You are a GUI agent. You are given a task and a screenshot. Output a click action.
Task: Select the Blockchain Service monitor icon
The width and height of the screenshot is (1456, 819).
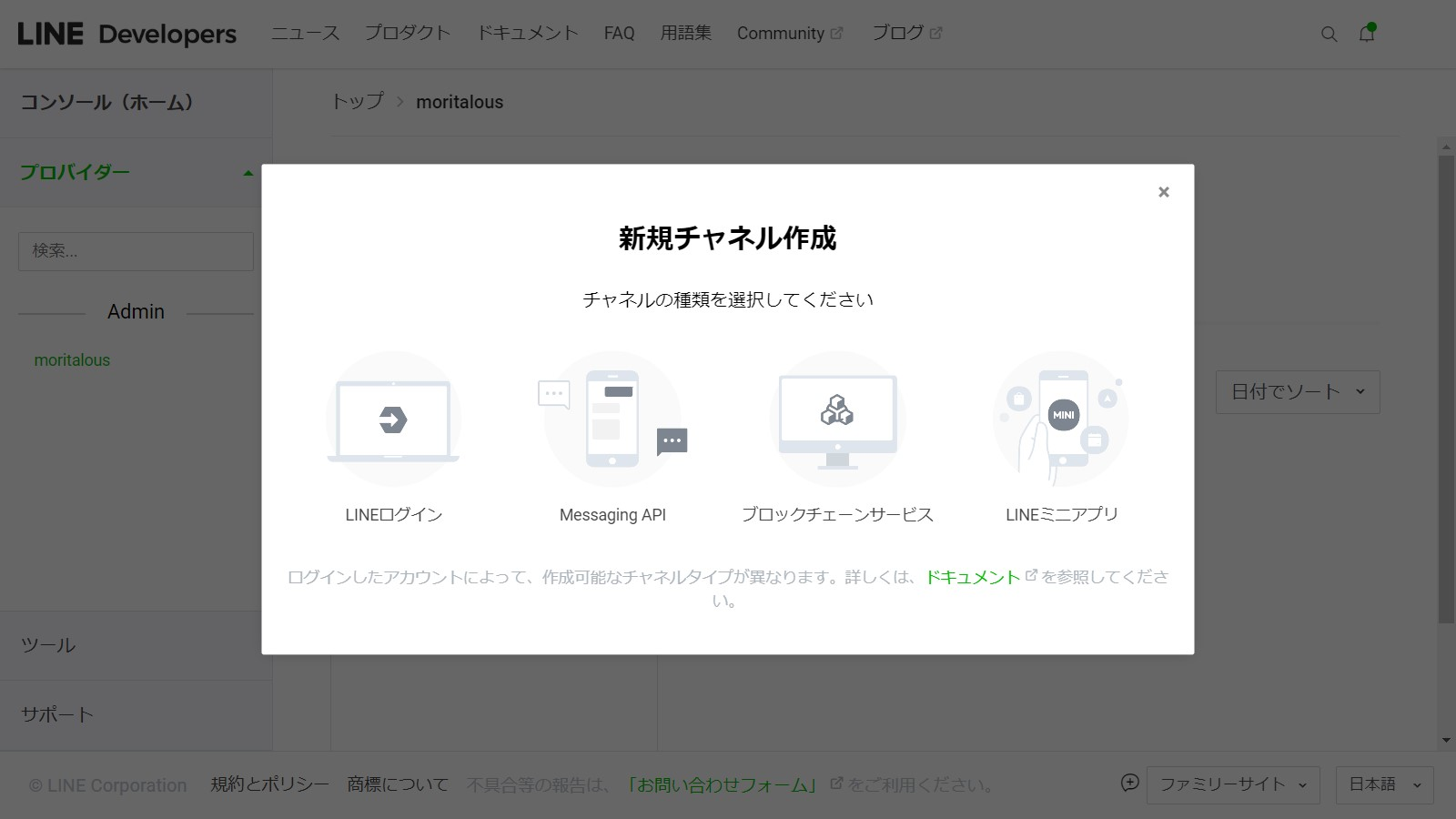[837, 420]
